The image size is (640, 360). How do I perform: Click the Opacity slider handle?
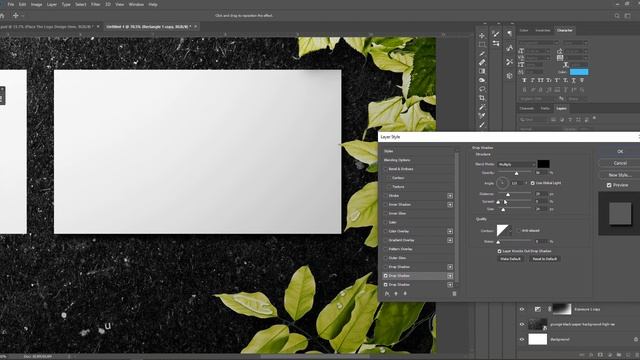coord(516,173)
